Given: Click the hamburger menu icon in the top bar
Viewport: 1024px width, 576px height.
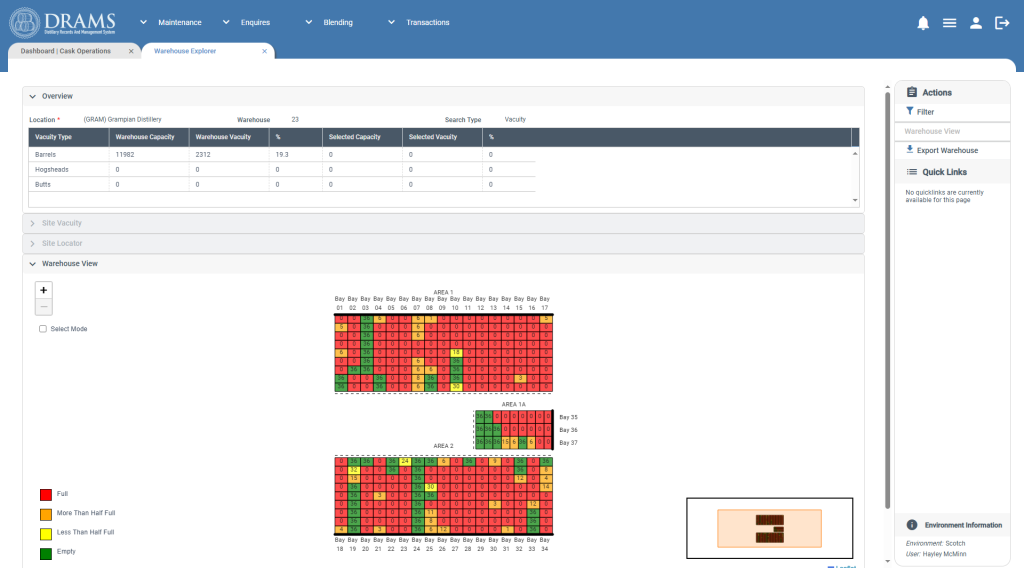Looking at the screenshot, I should 949,22.
